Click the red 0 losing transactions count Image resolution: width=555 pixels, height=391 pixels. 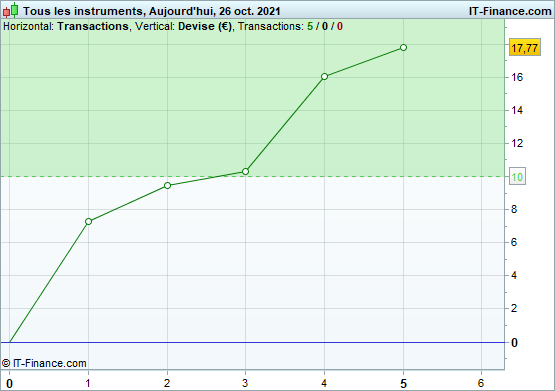340,27
